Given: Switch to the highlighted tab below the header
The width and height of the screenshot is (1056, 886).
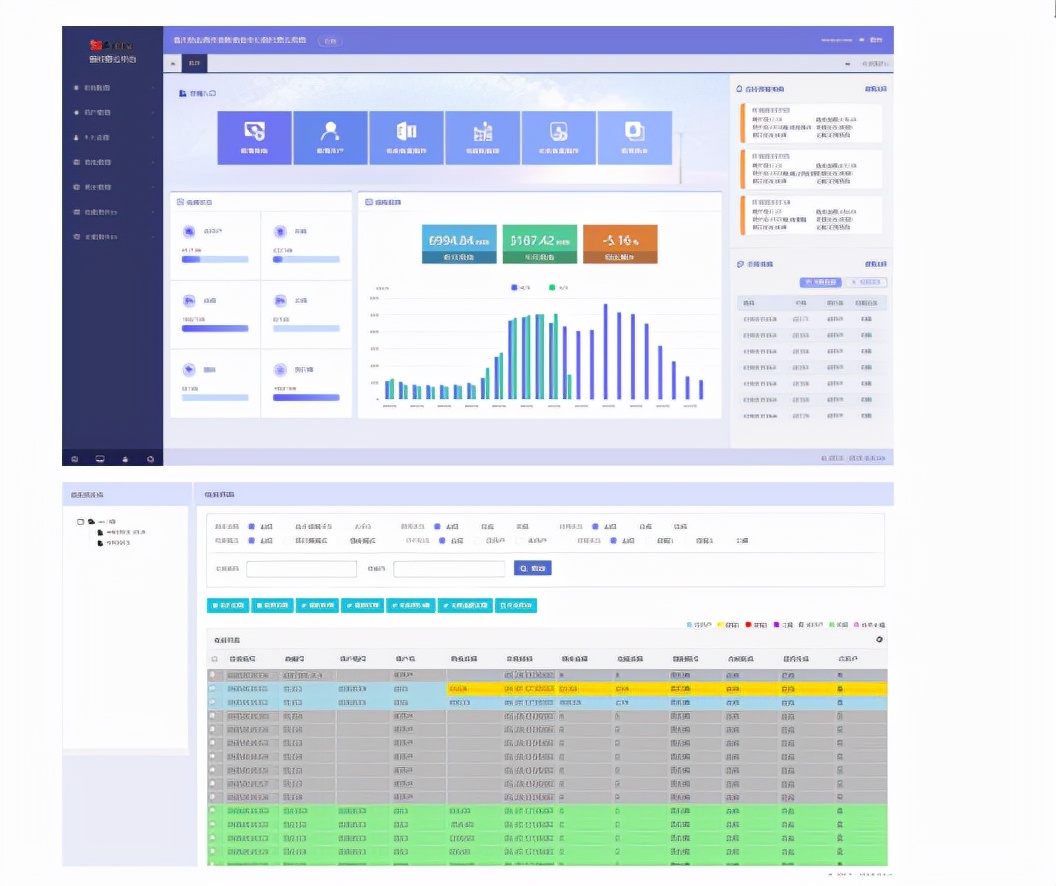Looking at the screenshot, I should click(x=194, y=63).
